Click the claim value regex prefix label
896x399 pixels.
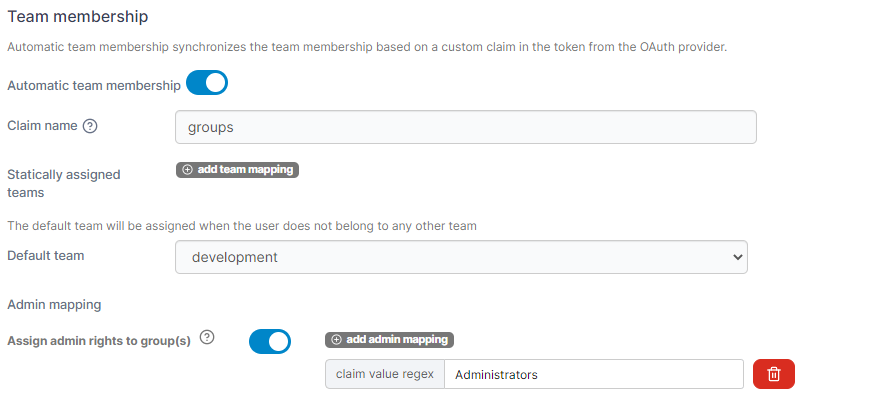(x=385, y=374)
